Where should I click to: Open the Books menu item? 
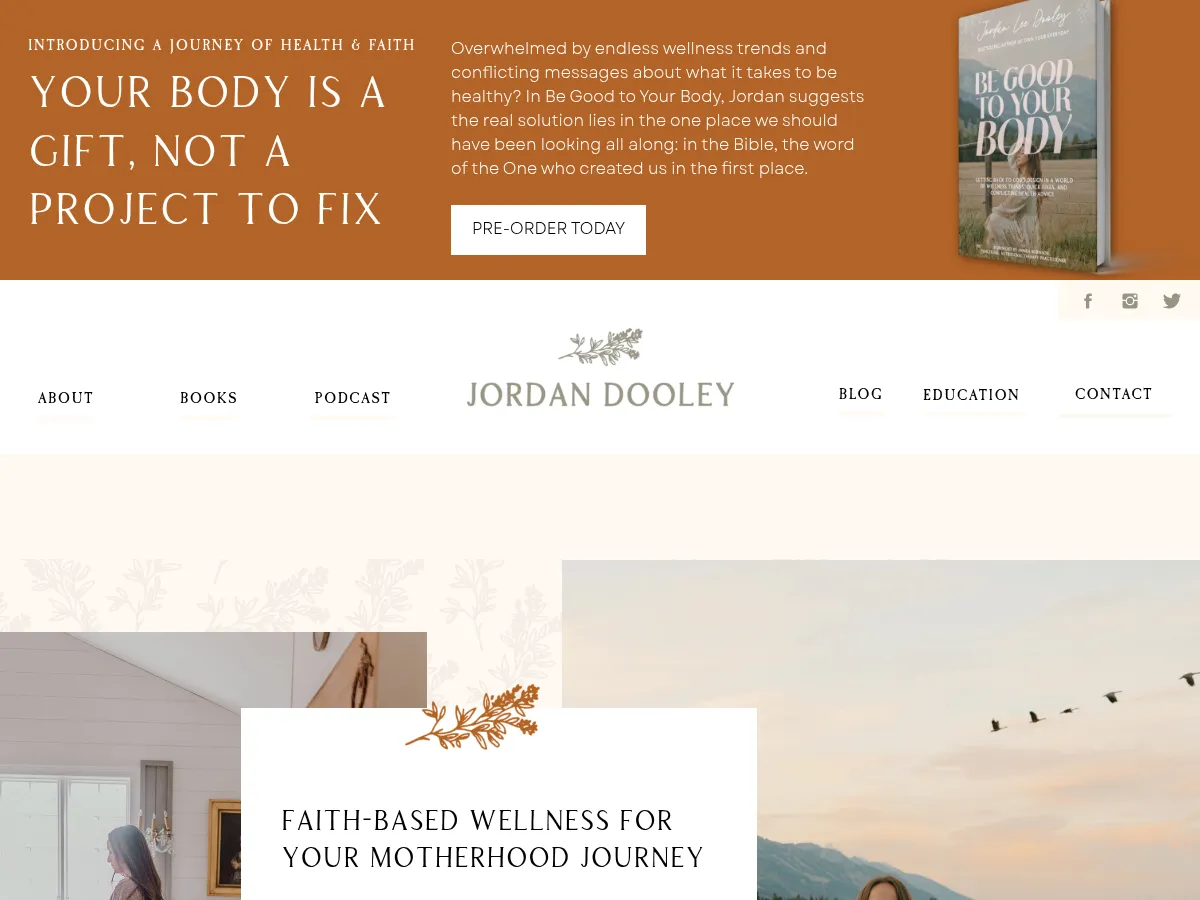[x=209, y=398]
